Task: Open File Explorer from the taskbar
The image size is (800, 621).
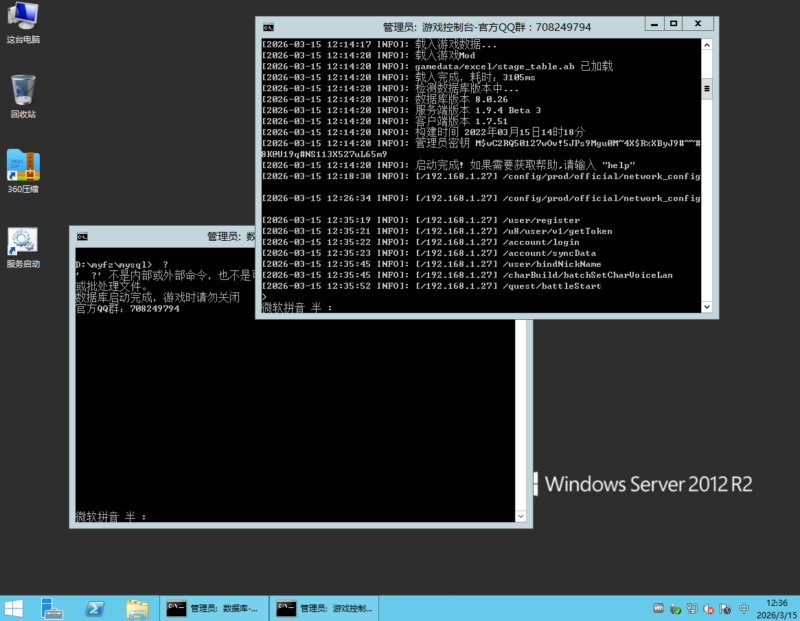Action: 137,608
